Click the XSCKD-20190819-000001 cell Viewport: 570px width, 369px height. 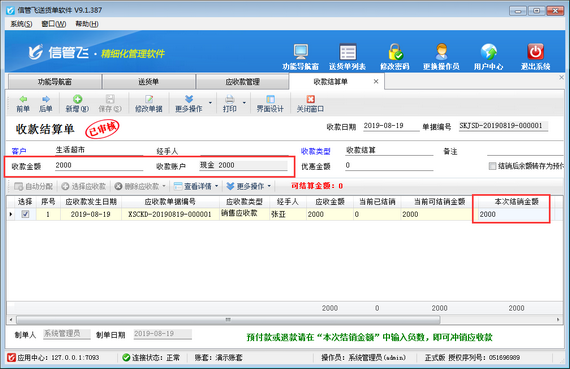click(x=170, y=214)
